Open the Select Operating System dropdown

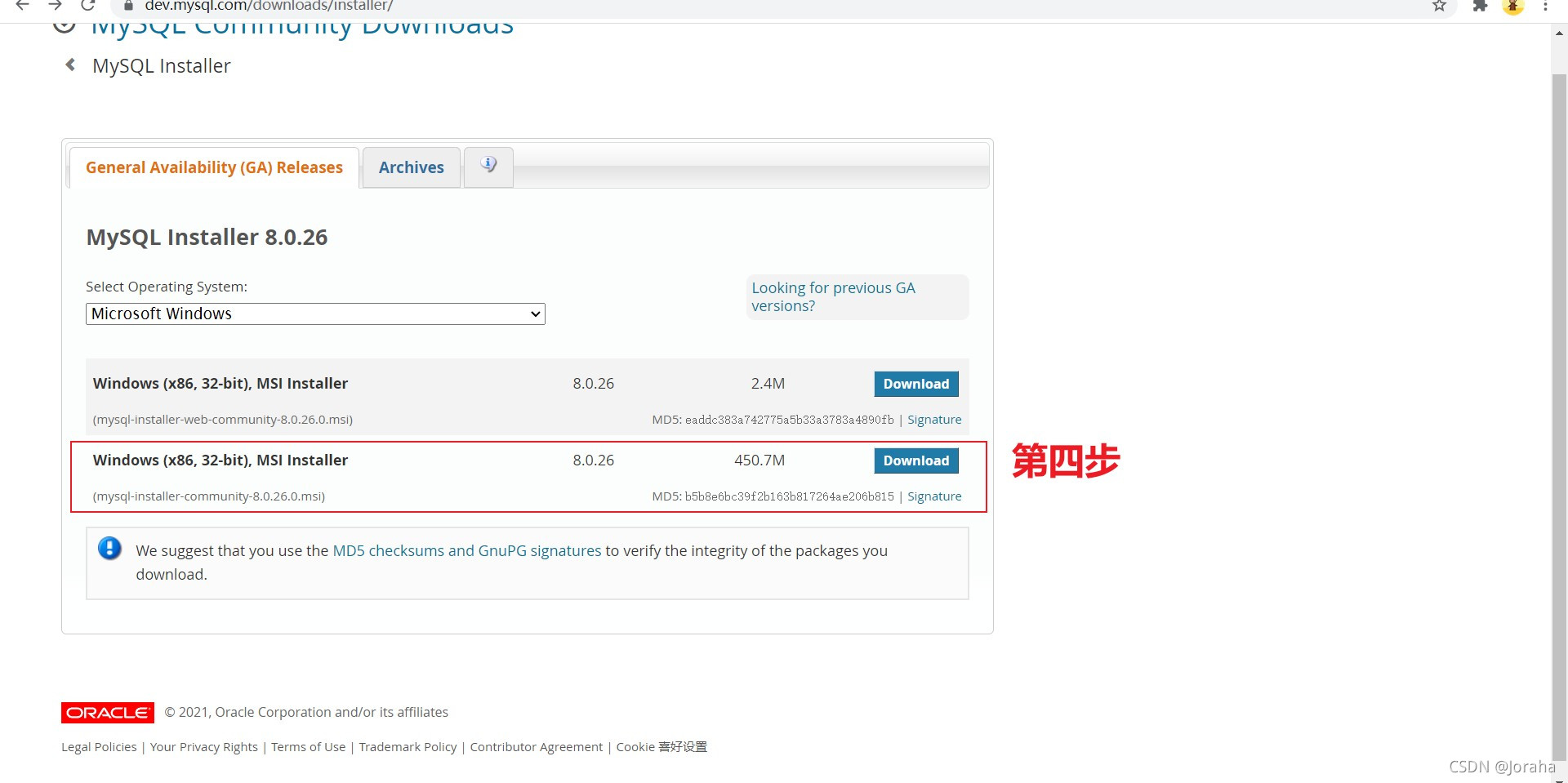click(315, 314)
